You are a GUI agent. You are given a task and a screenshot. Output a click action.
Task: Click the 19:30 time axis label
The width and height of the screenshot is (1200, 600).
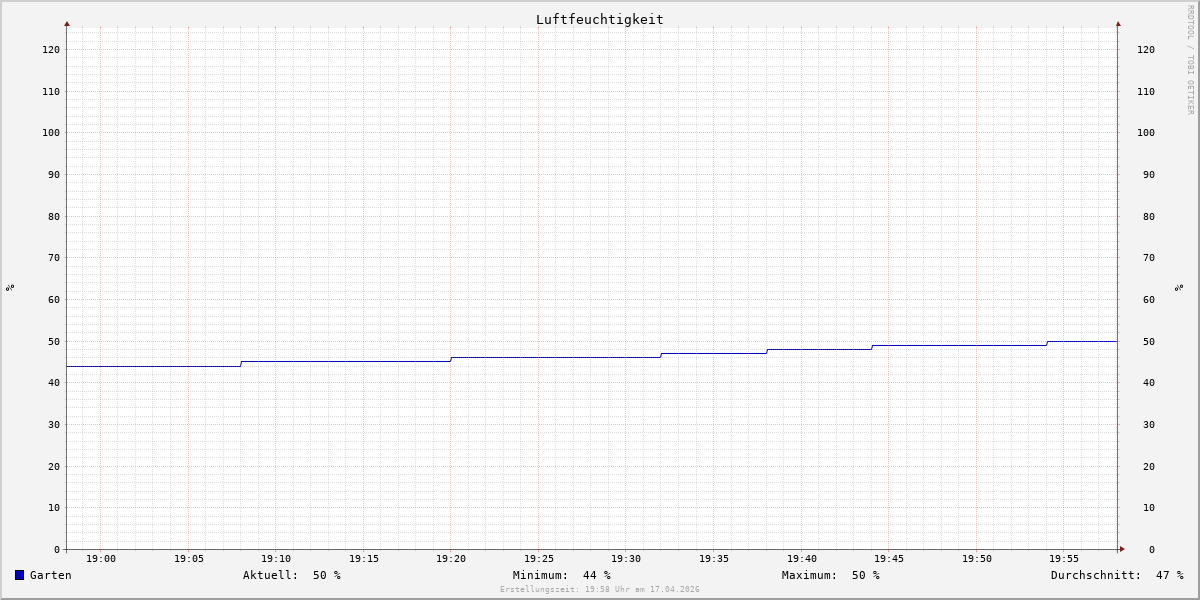click(x=626, y=559)
